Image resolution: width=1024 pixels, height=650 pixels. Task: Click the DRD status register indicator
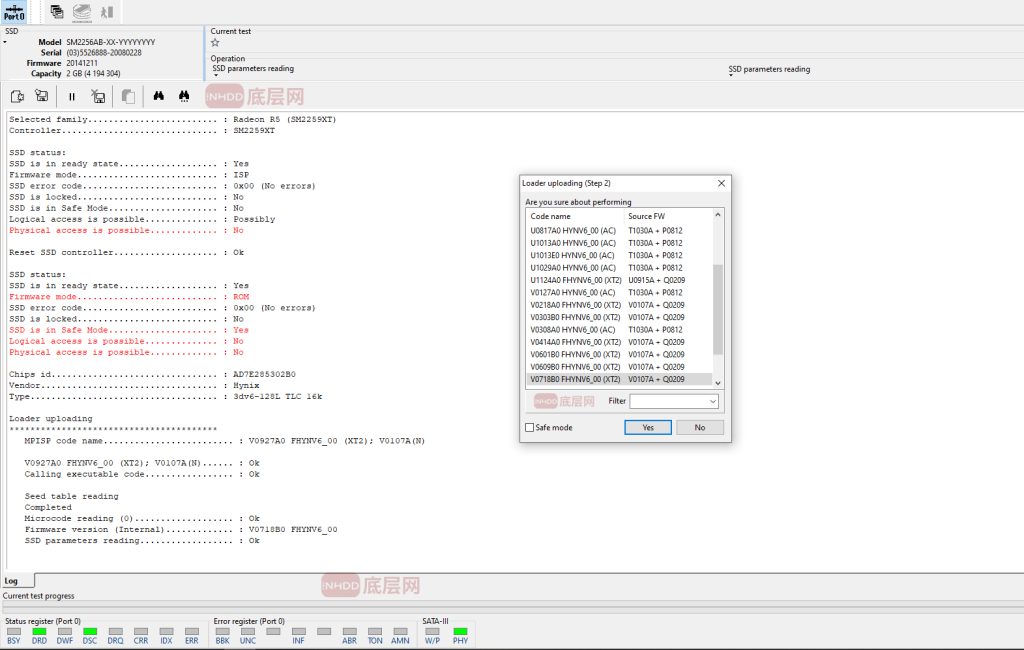39,635
